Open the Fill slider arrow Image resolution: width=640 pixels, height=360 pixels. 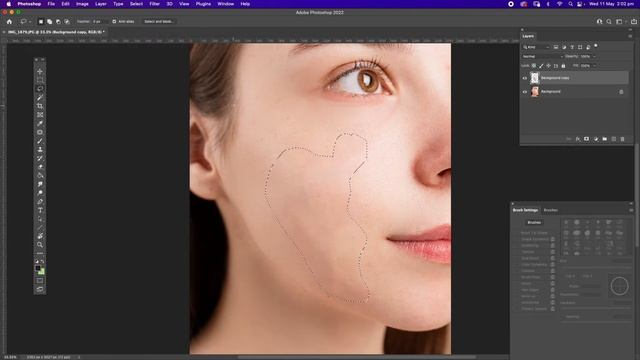click(x=594, y=66)
